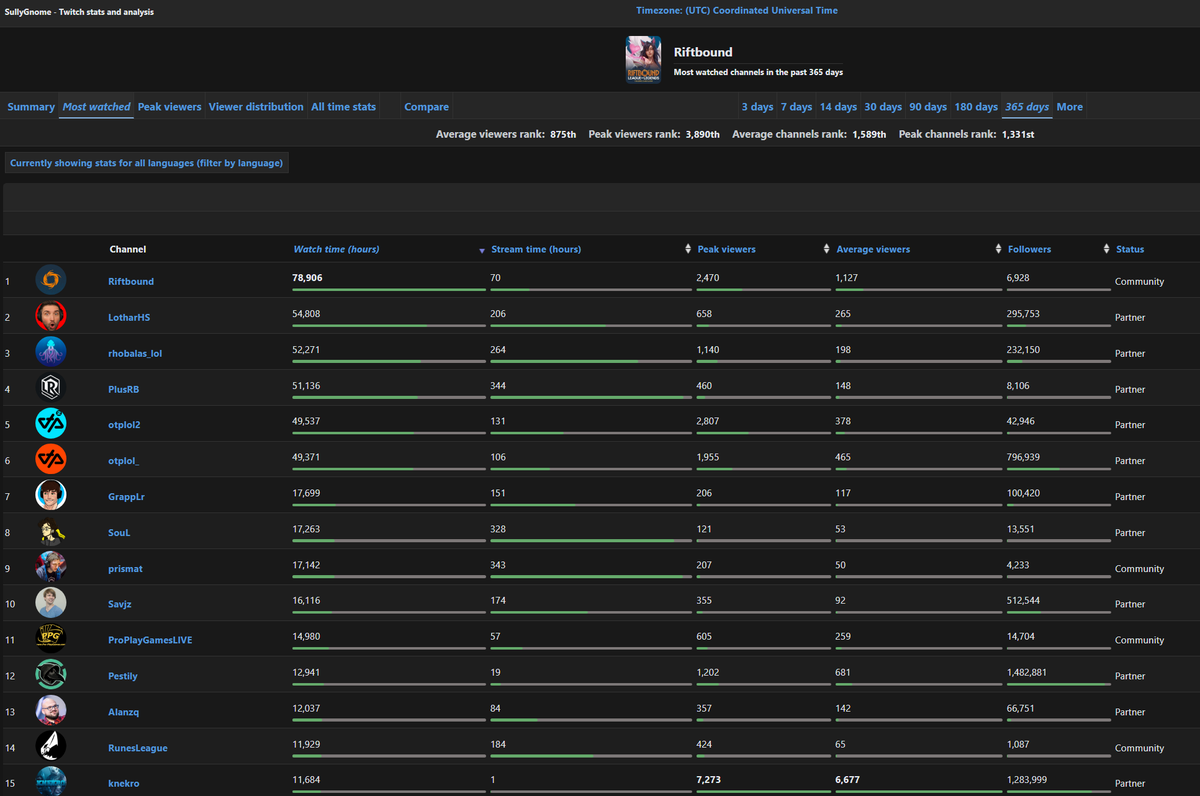Click followers value 1,482,881

[x=1028, y=672]
